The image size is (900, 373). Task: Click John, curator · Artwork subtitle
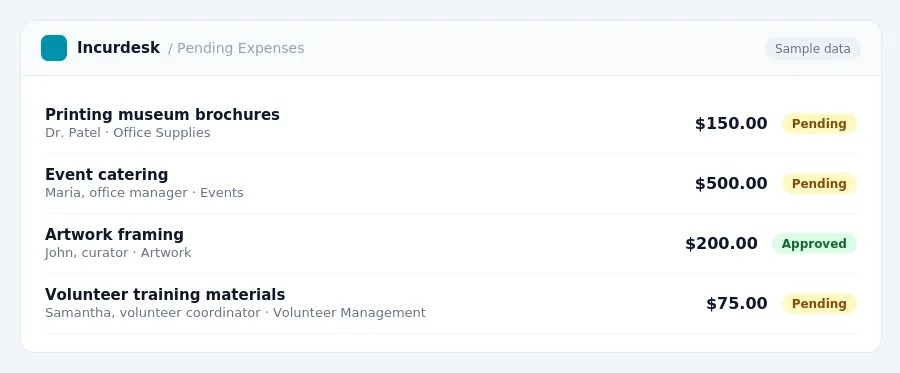pyautogui.click(x=118, y=252)
